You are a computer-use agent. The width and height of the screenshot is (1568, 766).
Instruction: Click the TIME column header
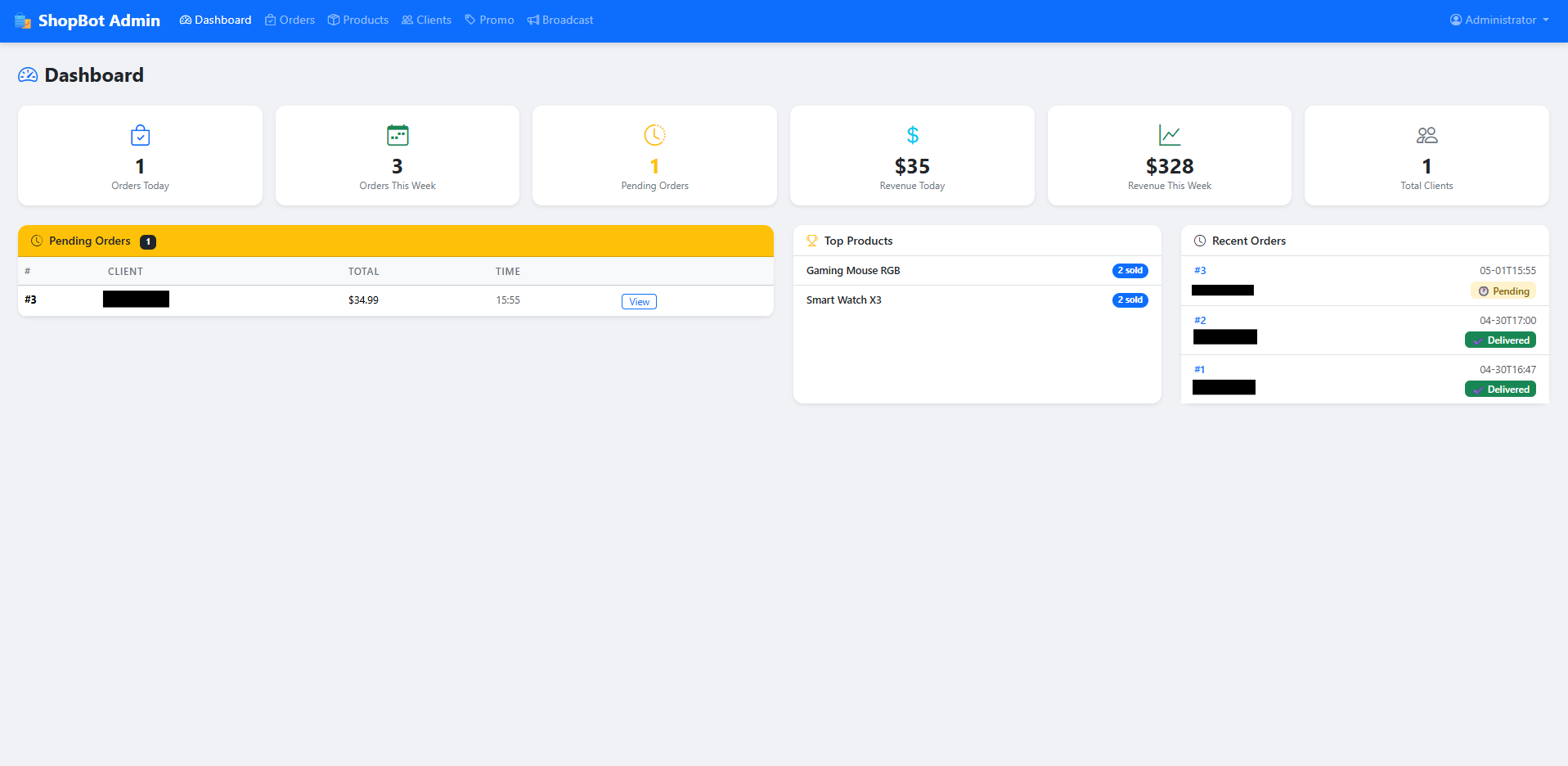pos(508,271)
